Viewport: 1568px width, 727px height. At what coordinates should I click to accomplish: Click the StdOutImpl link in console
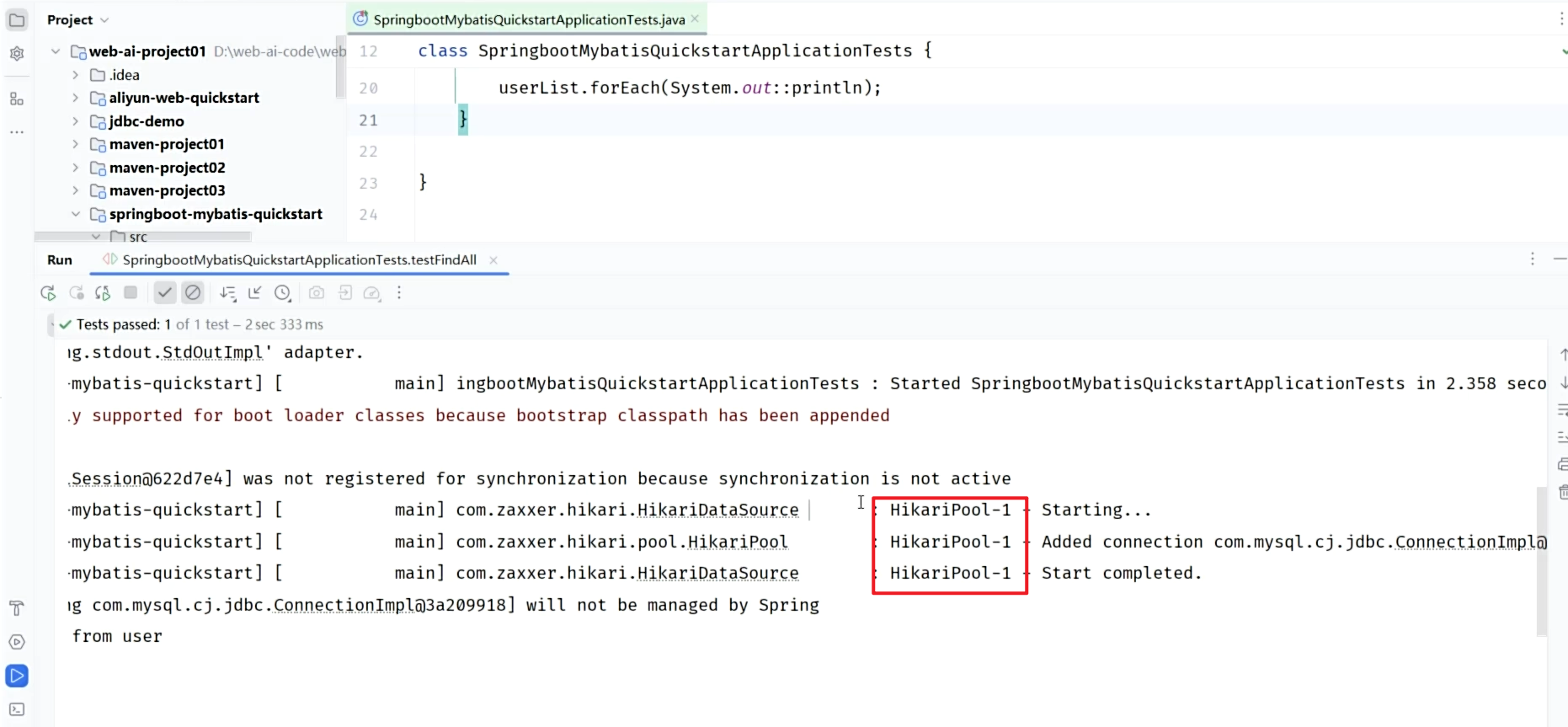(x=213, y=352)
